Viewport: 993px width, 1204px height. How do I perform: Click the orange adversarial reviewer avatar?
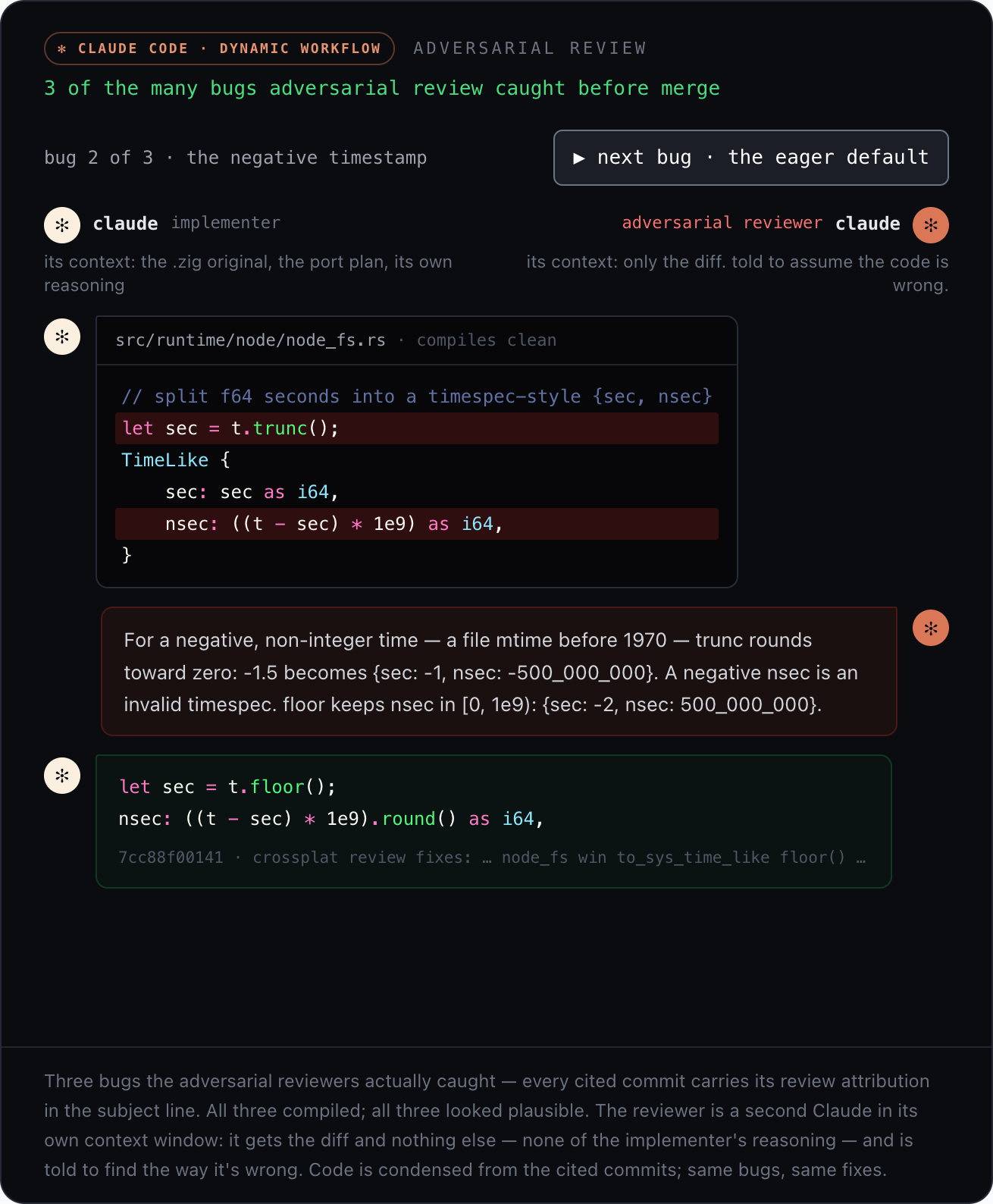[x=931, y=225]
